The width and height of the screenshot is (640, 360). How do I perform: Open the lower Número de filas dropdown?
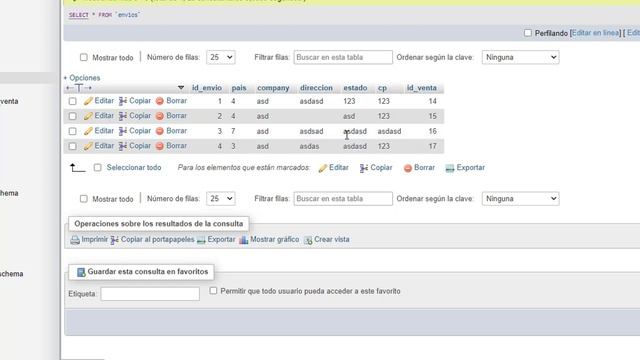pyautogui.click(x=221, y=199)
